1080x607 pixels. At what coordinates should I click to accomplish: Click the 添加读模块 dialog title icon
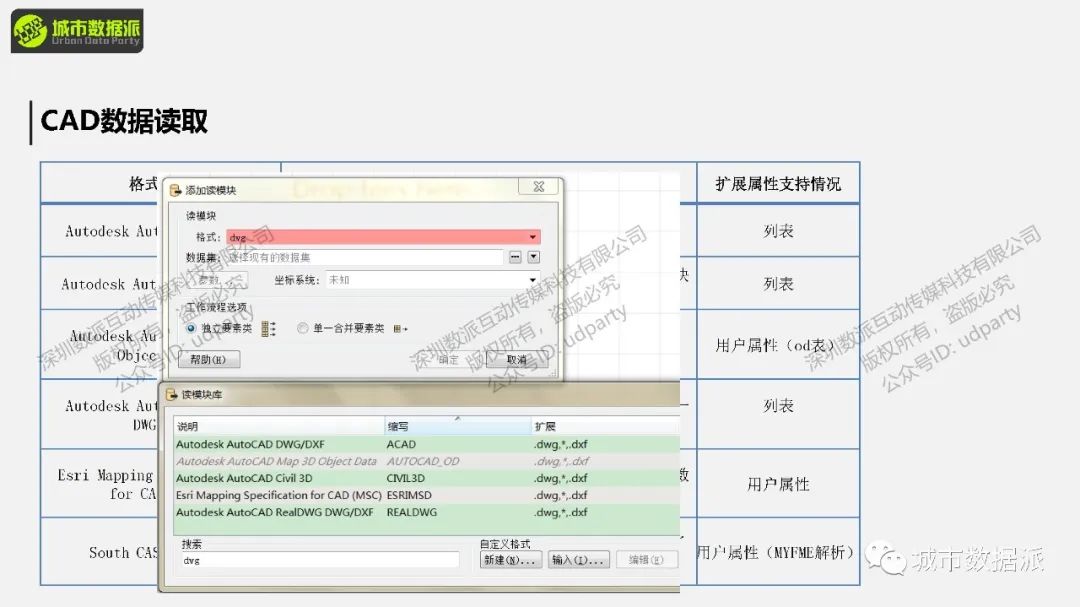pyautogui.click(x=176, y=190)
